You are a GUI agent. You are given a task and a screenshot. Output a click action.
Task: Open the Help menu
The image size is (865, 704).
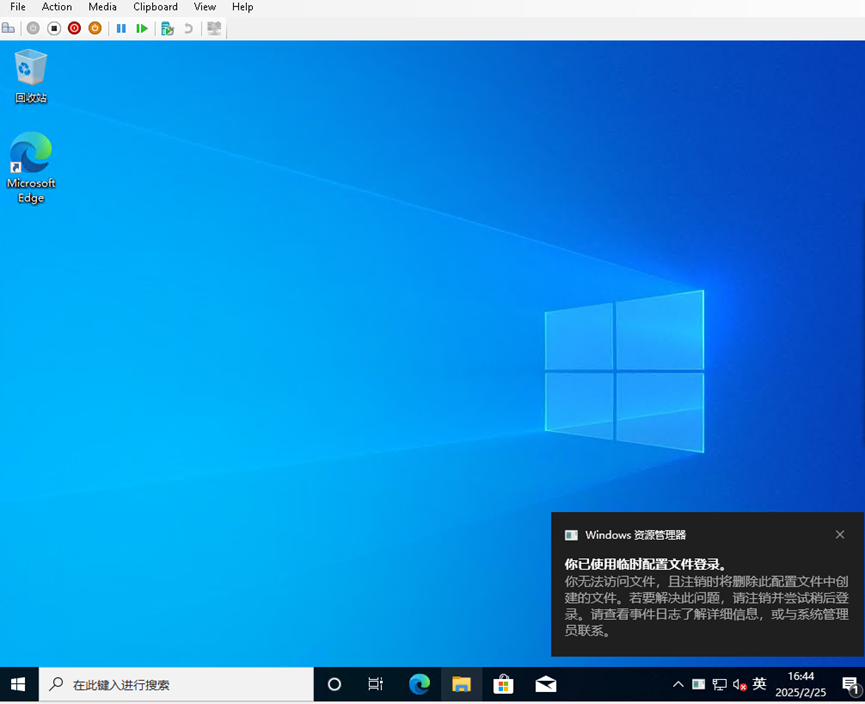(242, 7)
